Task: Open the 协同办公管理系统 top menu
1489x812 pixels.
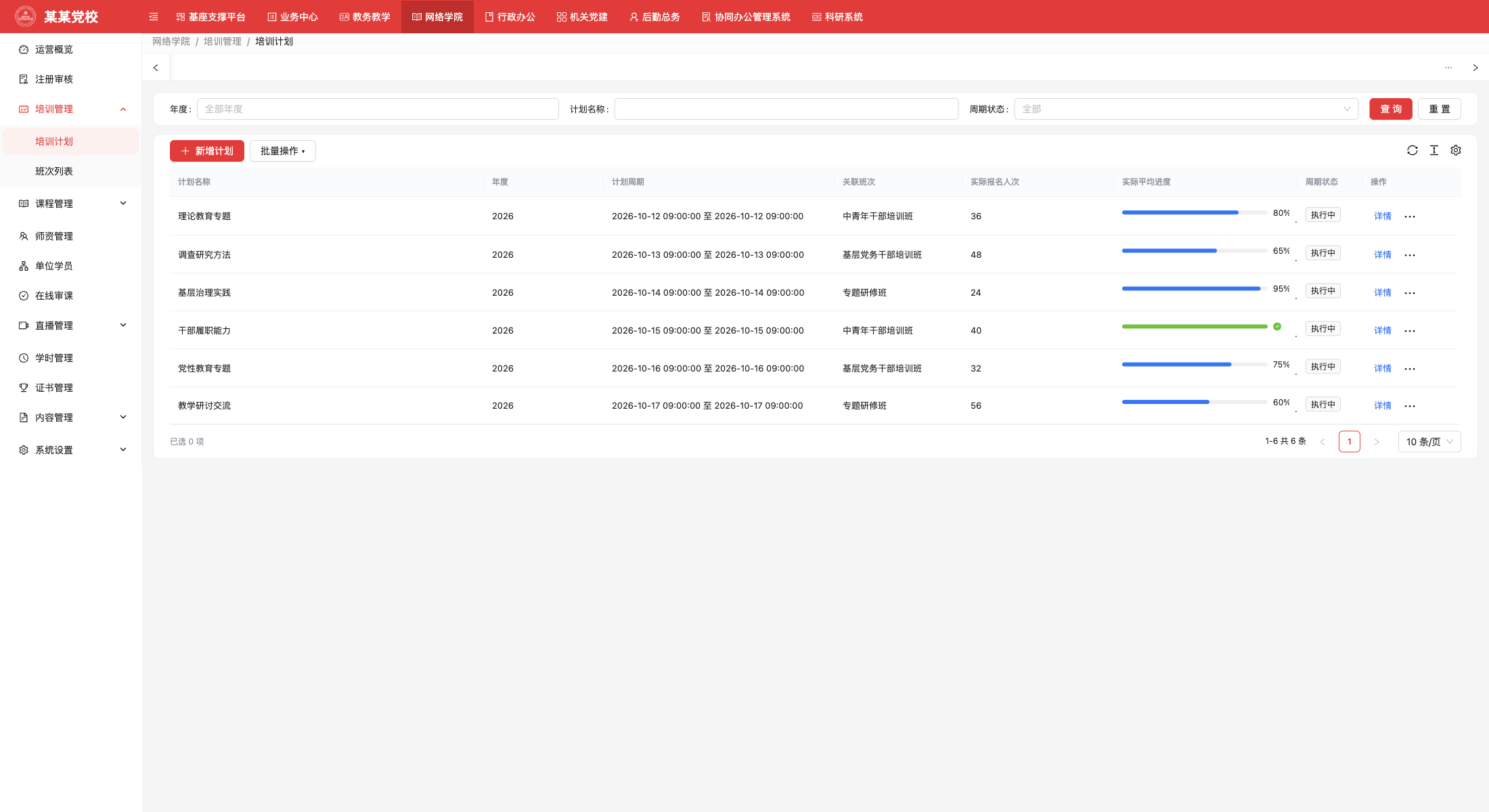Action: 746,17
